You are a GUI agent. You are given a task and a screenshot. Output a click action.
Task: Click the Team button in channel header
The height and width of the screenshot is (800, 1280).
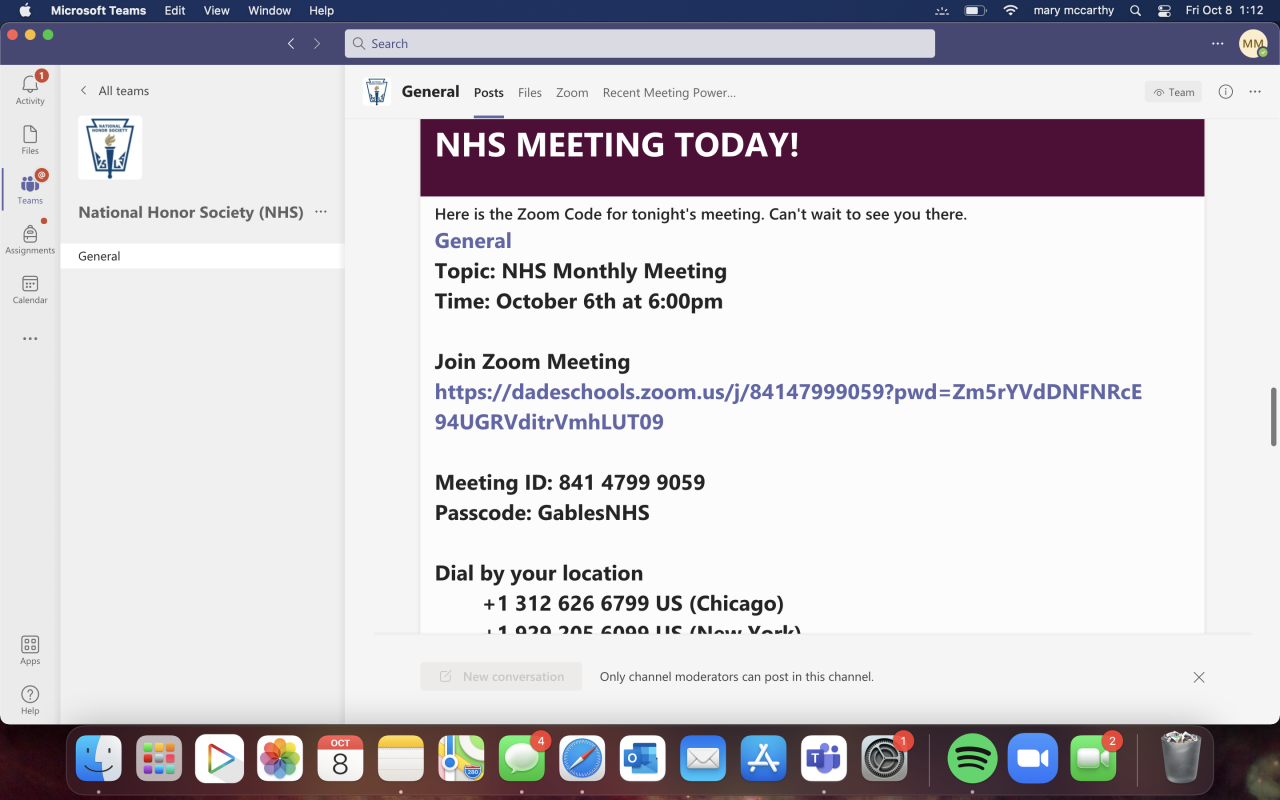(1174, 92)
